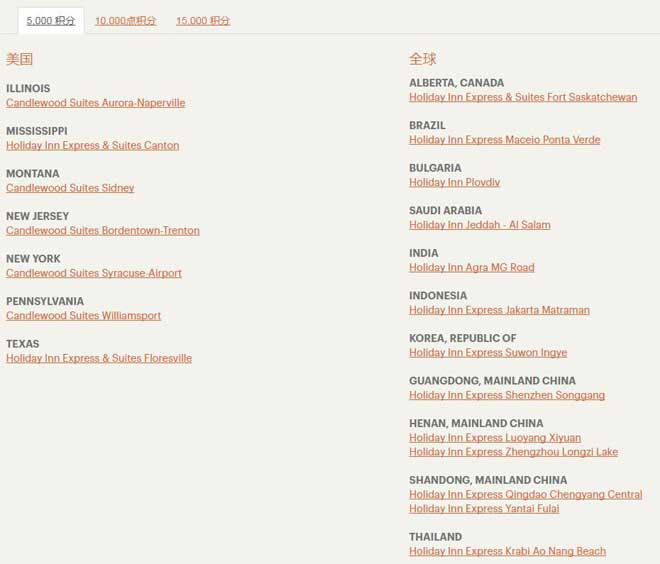660x564 pixels.
Task: Click the INDONESIA label
Action: pos(438,295)
